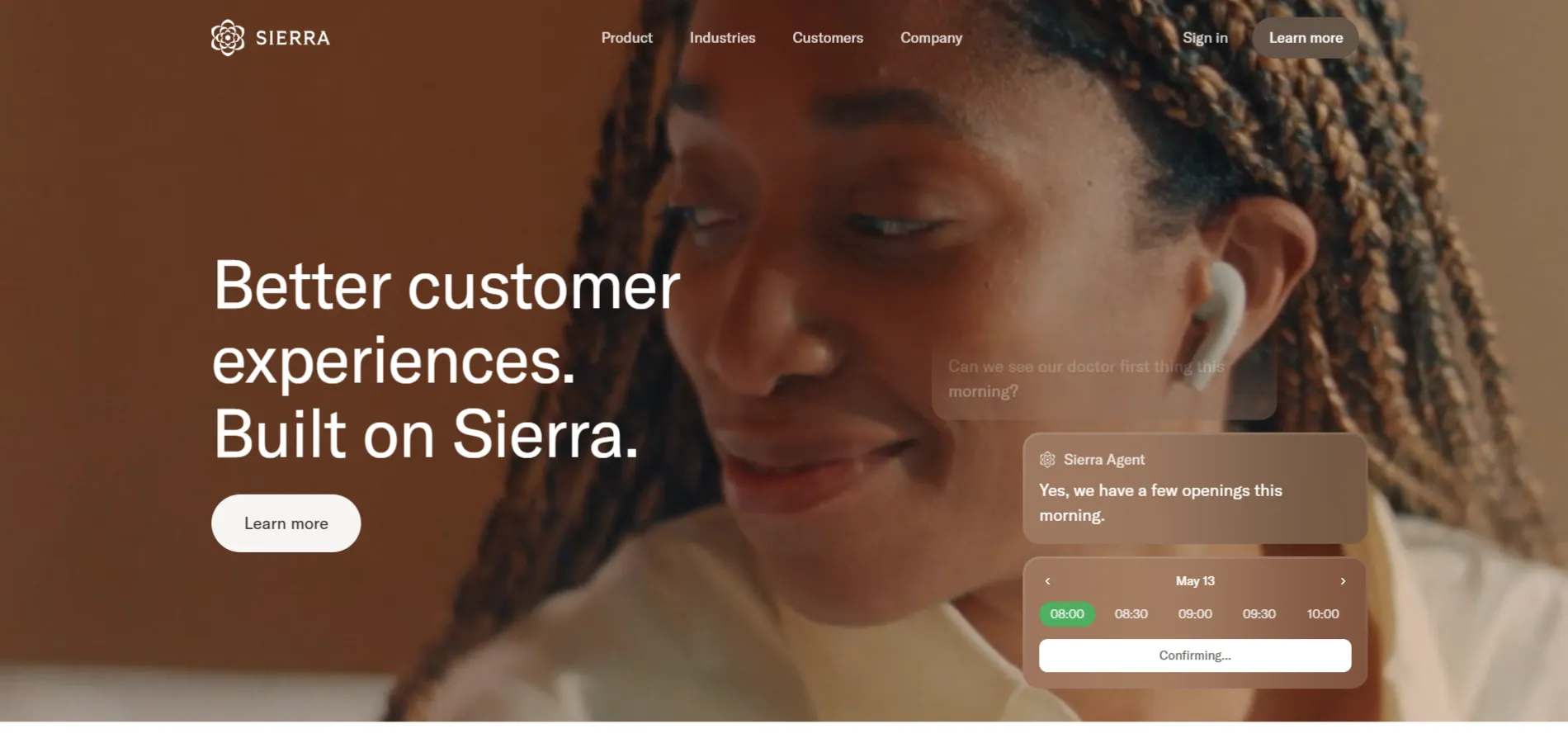Select the 09:00 time slot

[x=1195, y=614]
